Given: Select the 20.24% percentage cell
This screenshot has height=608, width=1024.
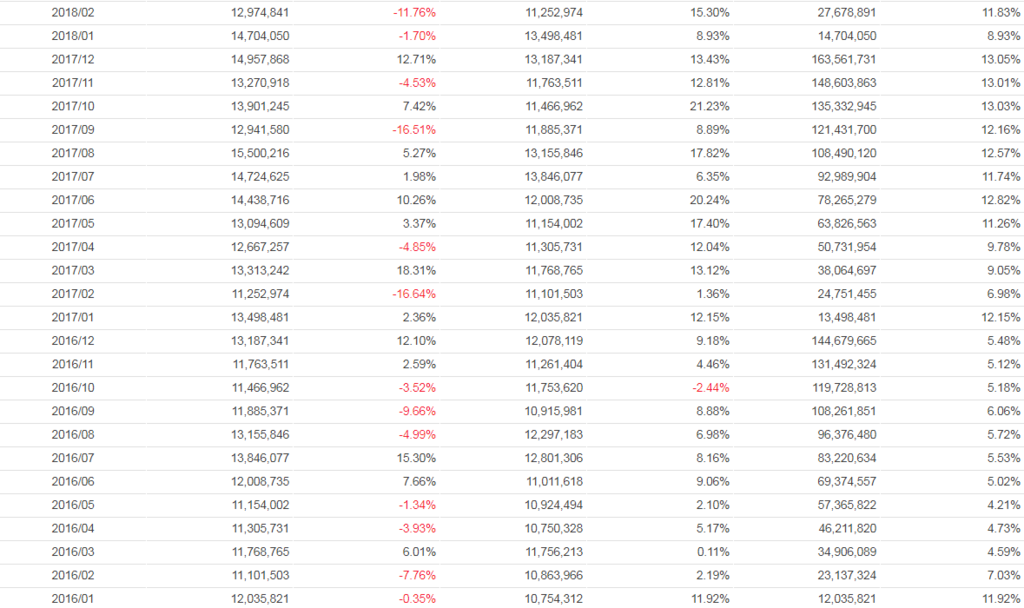Looking at the screenshot, I should [x=709, y=200].
